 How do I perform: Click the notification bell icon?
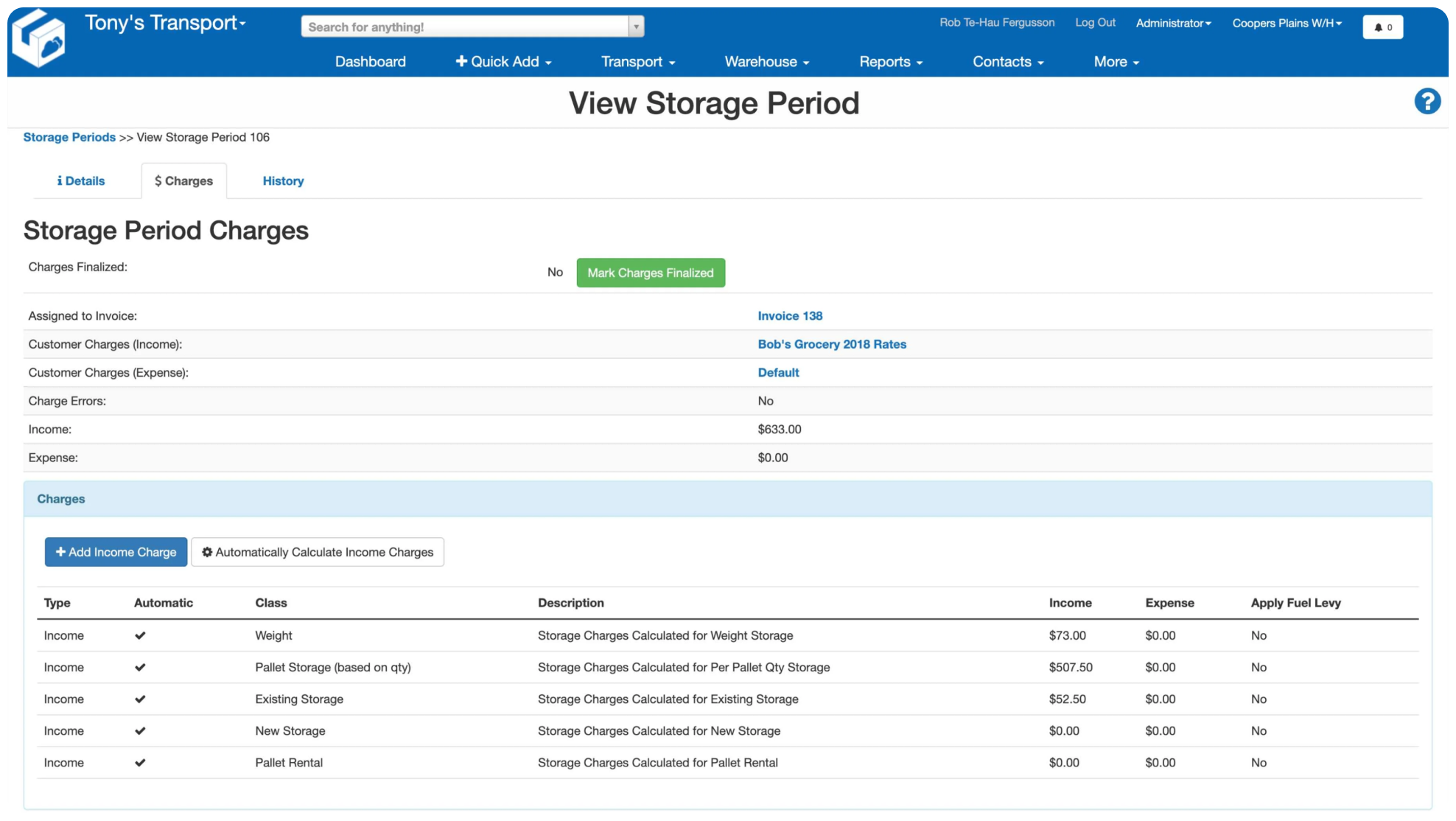tap(1378, 27)
